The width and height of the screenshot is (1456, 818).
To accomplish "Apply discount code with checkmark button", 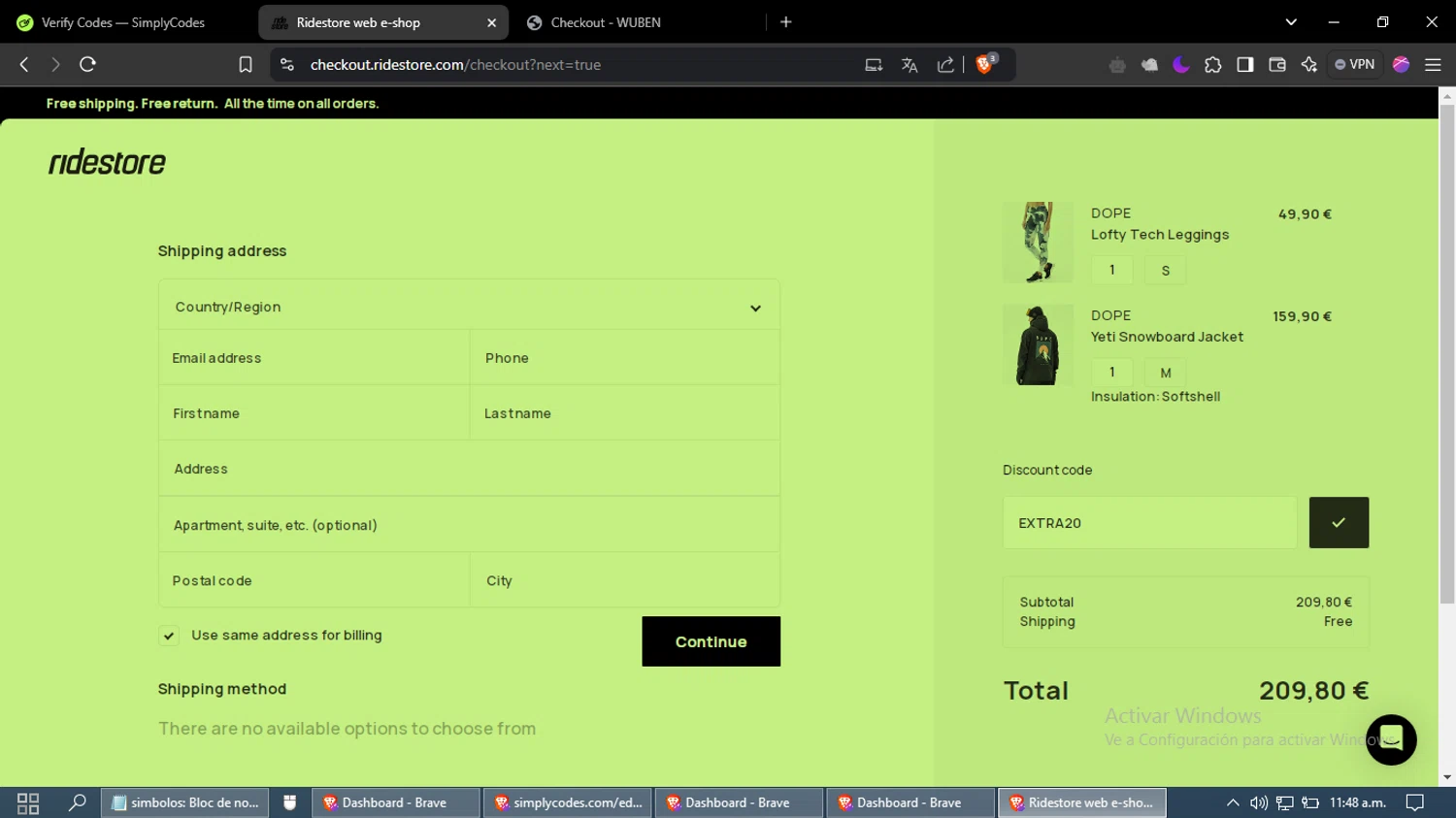I will (x=1339, y=523).
